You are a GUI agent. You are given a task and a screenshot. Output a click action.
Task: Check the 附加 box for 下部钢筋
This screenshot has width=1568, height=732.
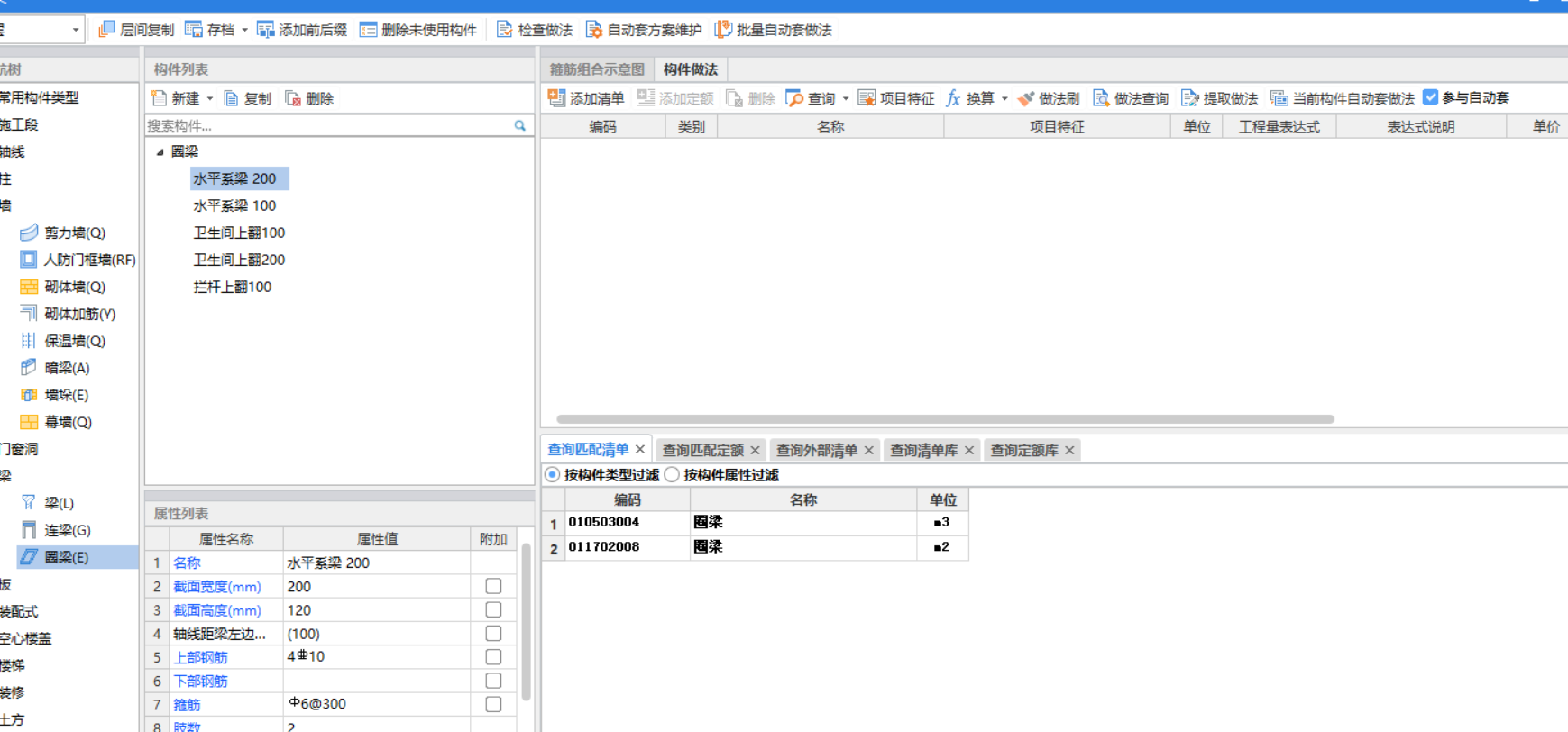click(493, 681)
